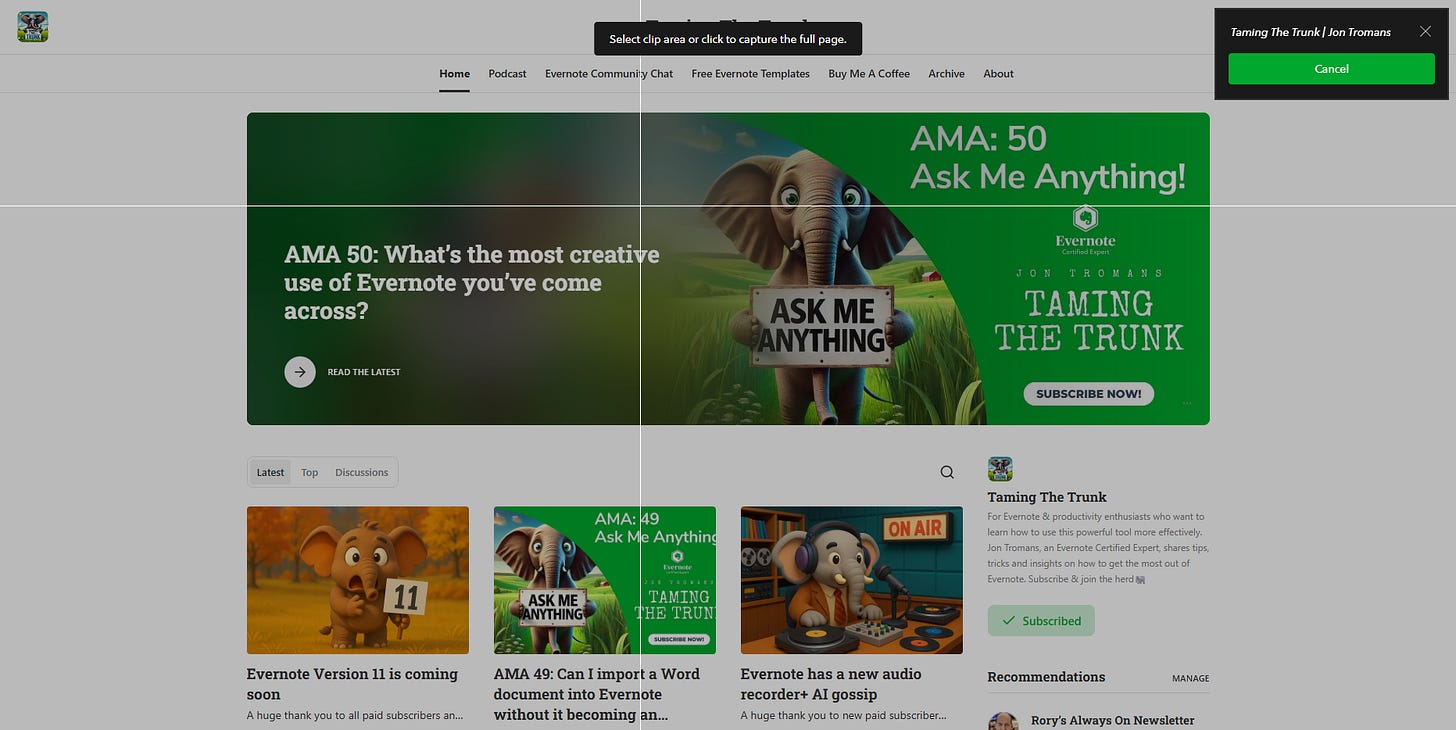Switch to Discussions filter
The width and height of the screenshot is (1456, 730).
[x=361, y=472]
